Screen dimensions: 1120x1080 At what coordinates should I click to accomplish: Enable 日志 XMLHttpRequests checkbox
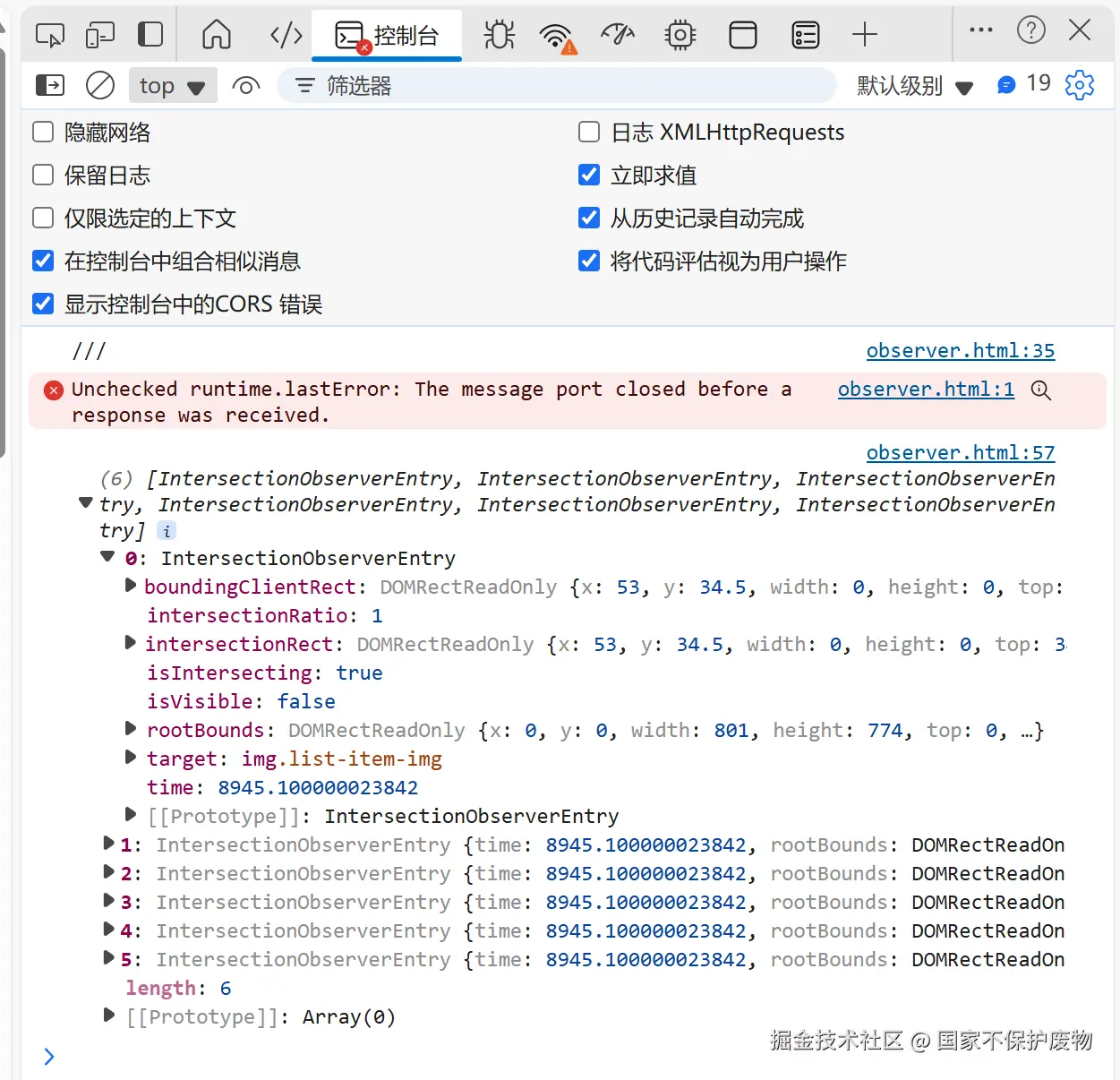589,133
